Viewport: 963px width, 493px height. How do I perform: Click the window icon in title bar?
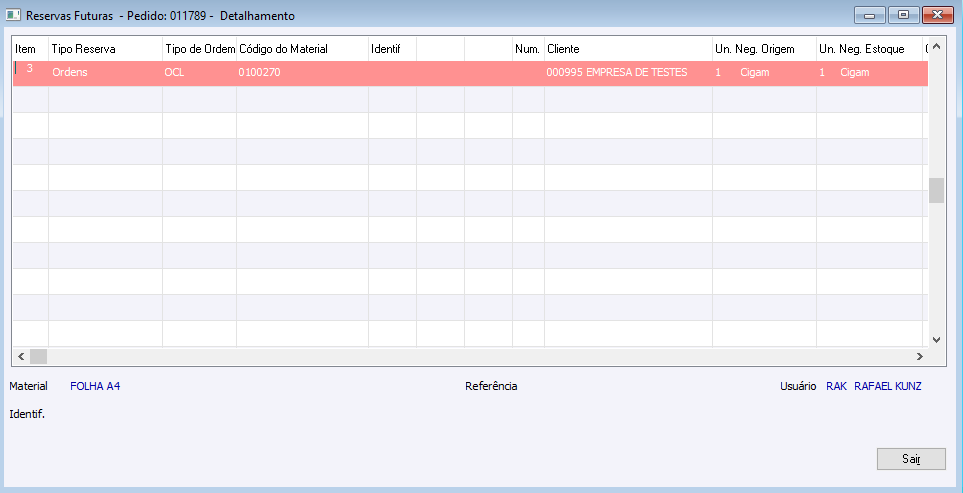[x=13, y=15]
